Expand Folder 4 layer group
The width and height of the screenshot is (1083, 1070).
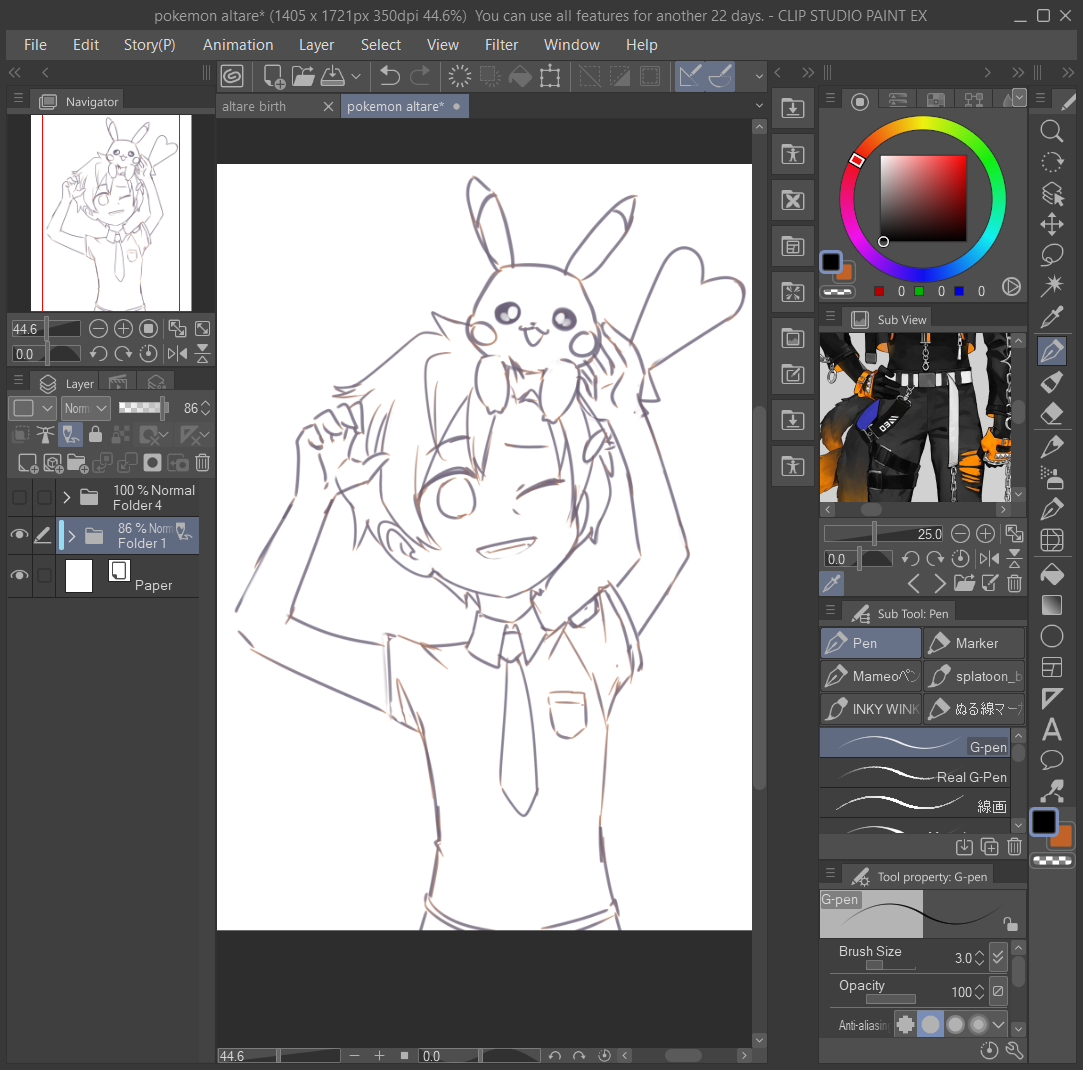66,497
